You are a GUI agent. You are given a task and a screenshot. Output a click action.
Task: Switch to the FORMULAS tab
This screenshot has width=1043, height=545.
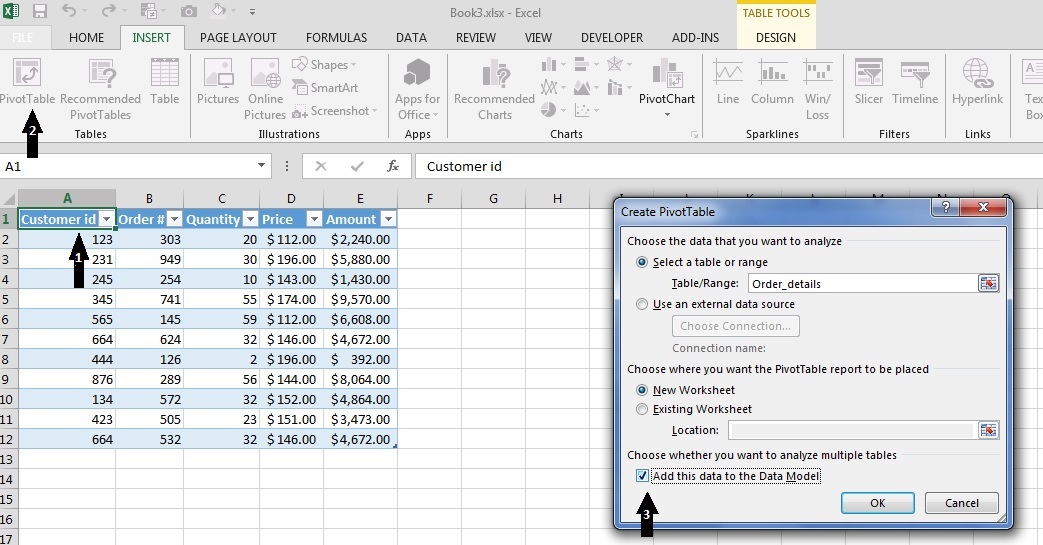(337, 38)
